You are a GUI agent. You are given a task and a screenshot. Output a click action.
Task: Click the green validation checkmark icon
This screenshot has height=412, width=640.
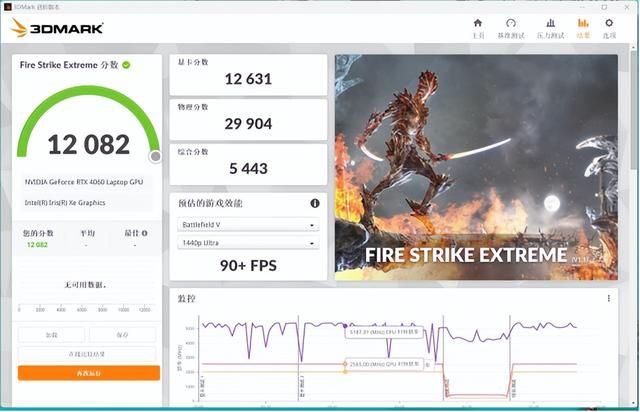coord(126,65)
